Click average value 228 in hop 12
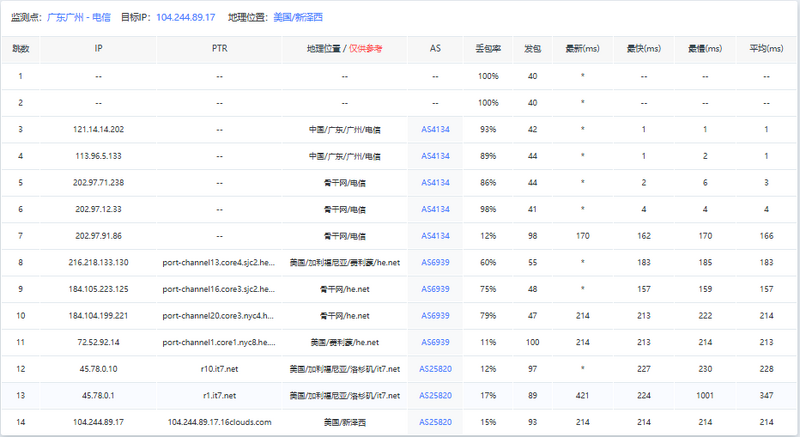 766,369
